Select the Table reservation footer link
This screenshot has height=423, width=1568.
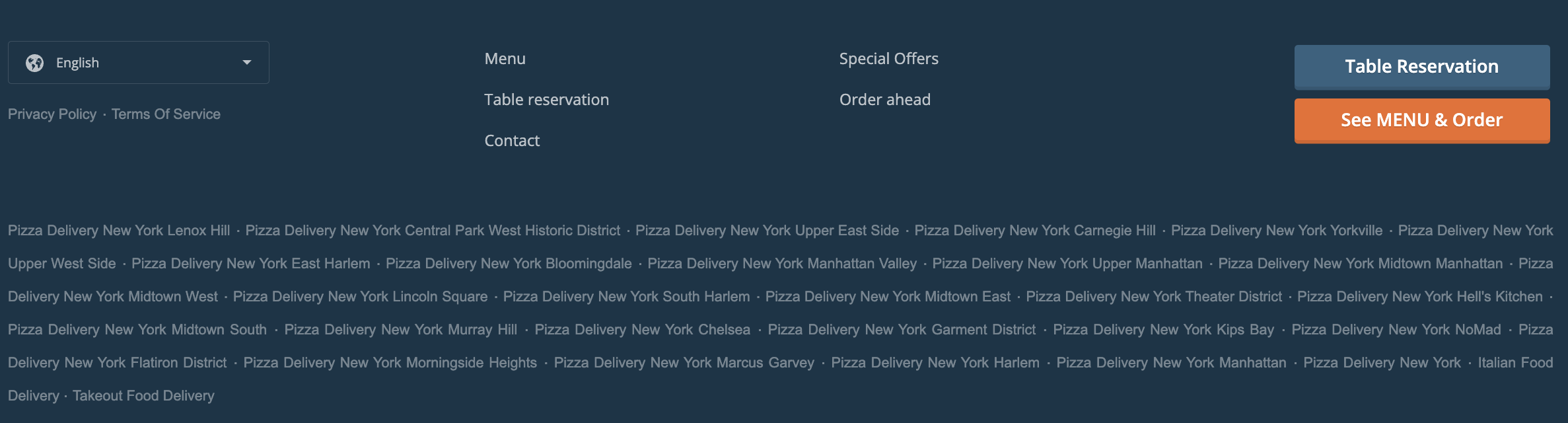(x=547, y=100)
